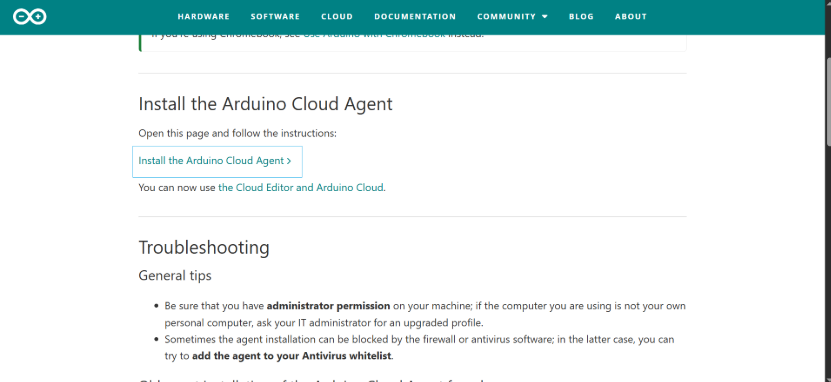Click the chevron after Install Cloud Agent link
Screen dimensions: 831x382
click(x=289, y=161)
